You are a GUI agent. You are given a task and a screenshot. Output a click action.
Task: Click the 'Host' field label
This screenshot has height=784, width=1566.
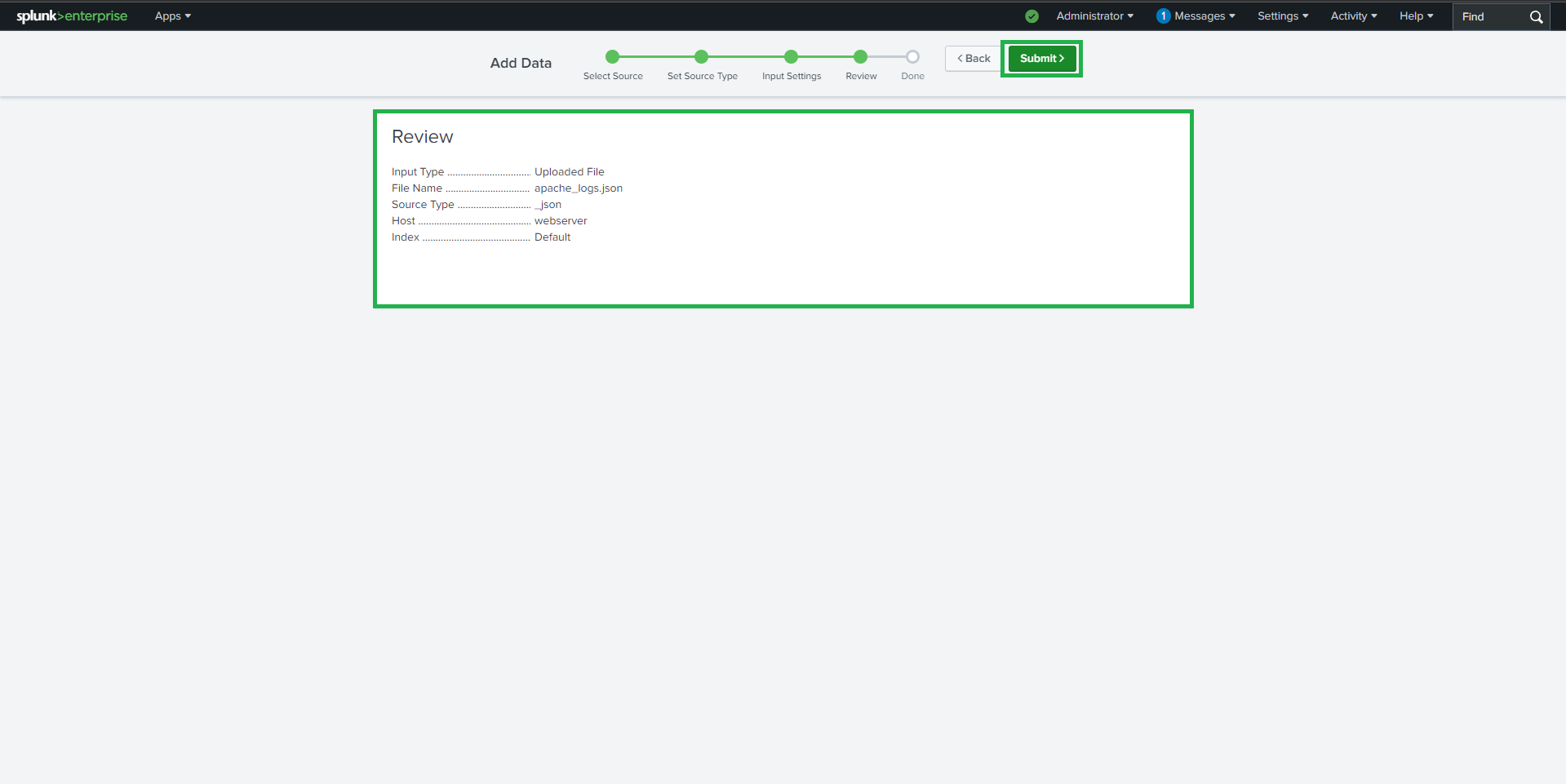pyautogui.click(x=403, y=221)
